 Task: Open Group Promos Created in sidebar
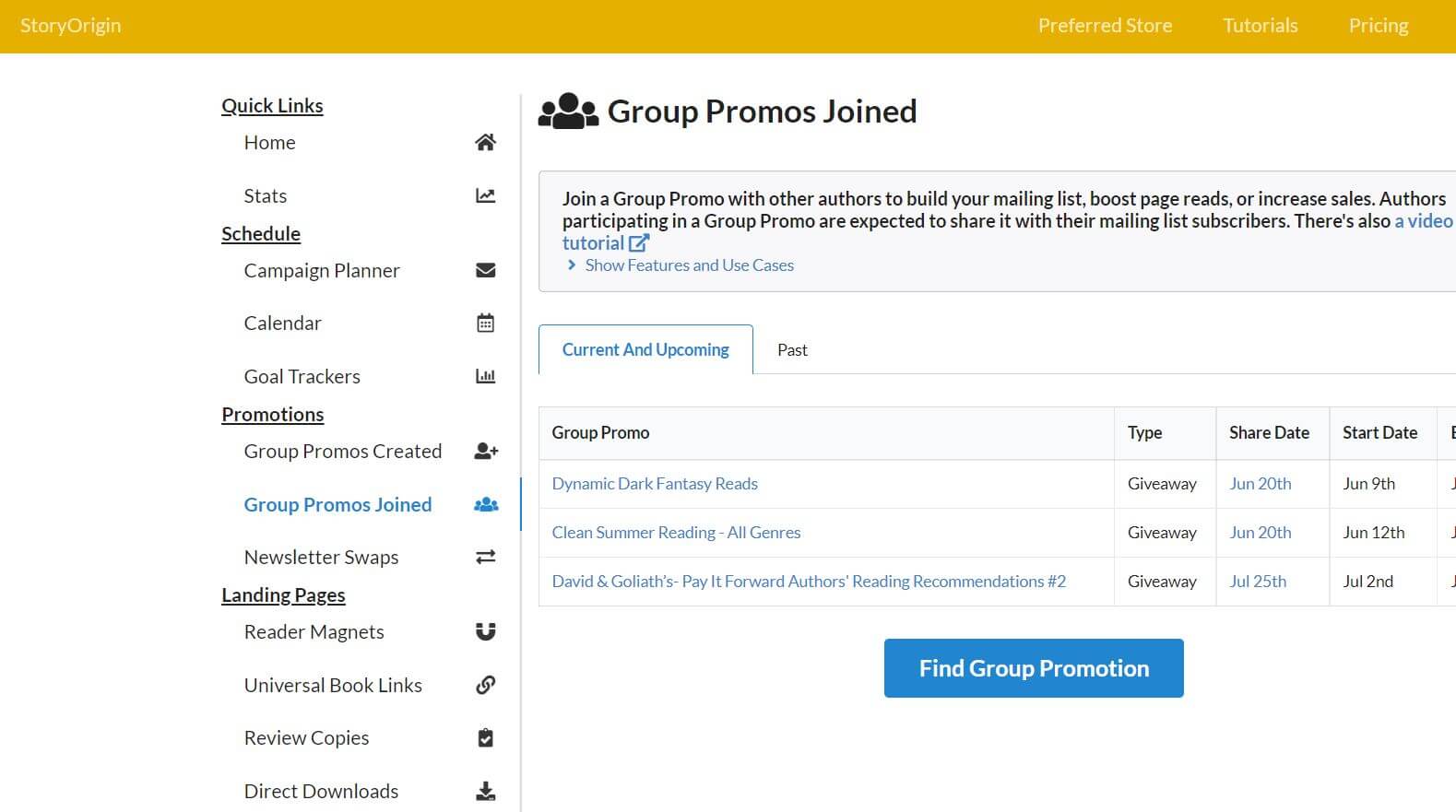click(x=343, y=452)
